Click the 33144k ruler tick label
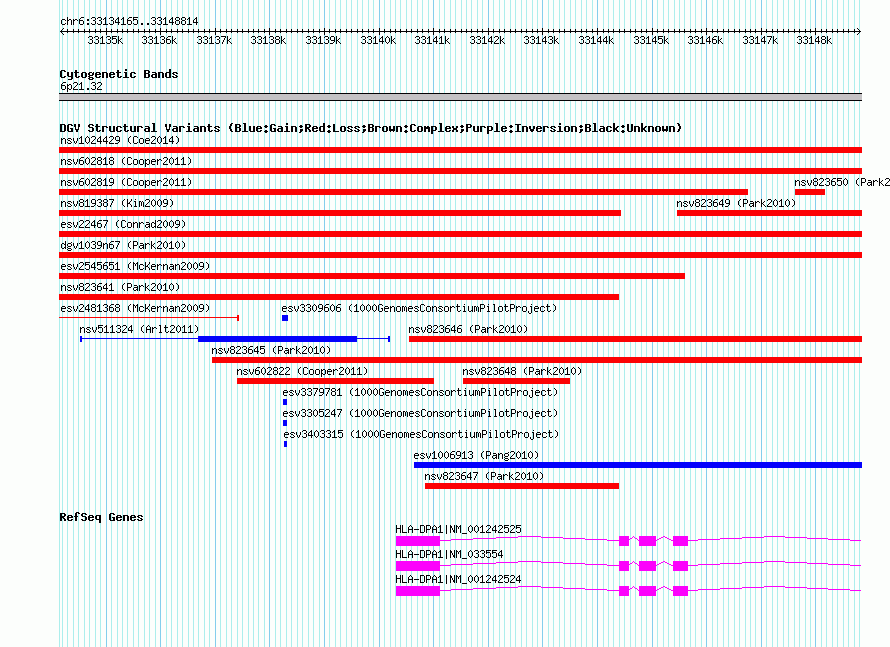The height and width of the screenshot is (647, 890). pyautogui.click(x=596, y=40)
